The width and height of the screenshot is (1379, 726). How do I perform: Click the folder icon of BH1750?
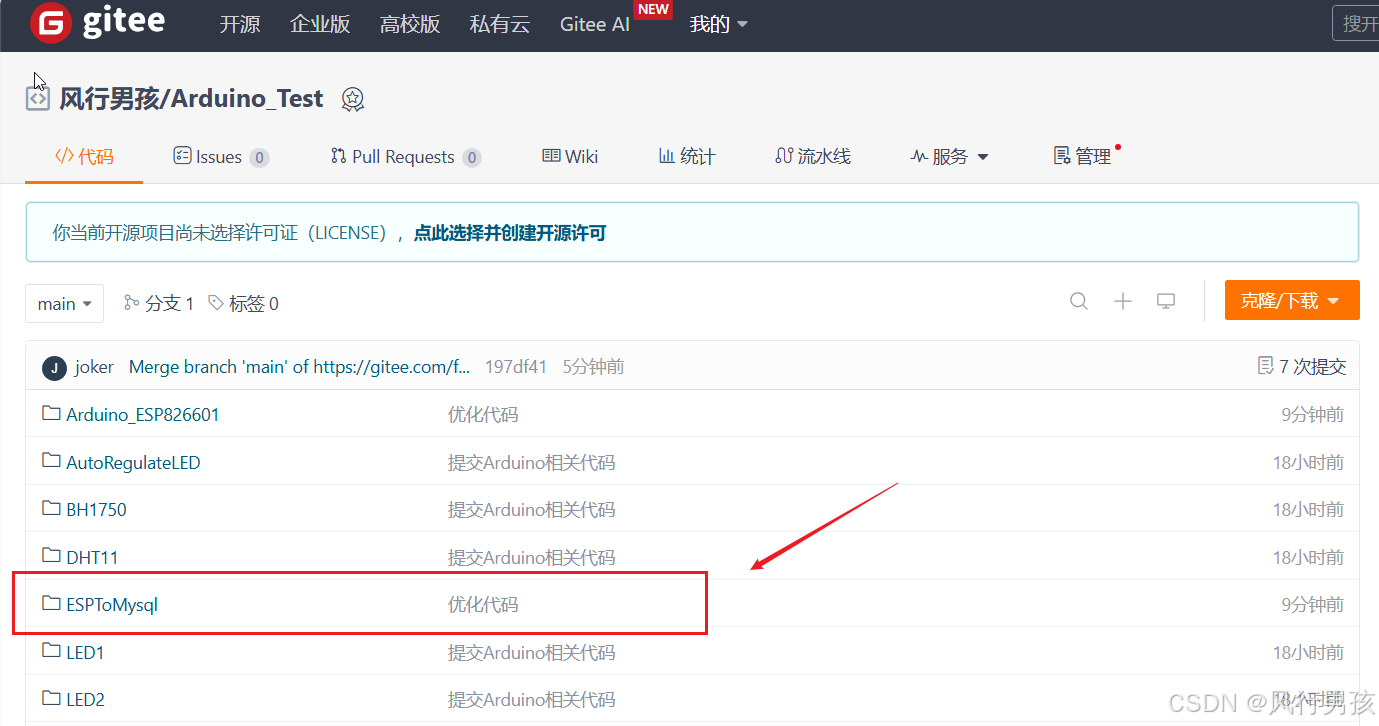point(51,508)
